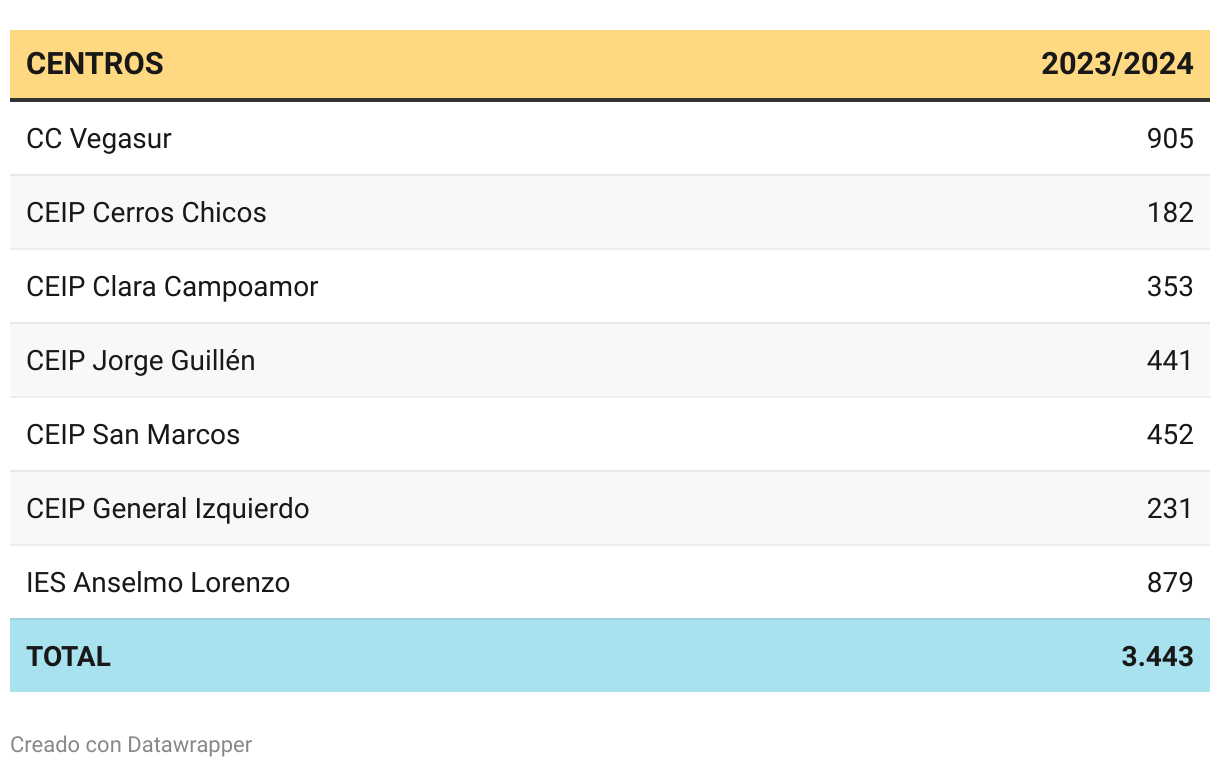1220x768 pixels.
Task: Click the value 353 for Clara Campoamor
Action: pos(1170,286)
